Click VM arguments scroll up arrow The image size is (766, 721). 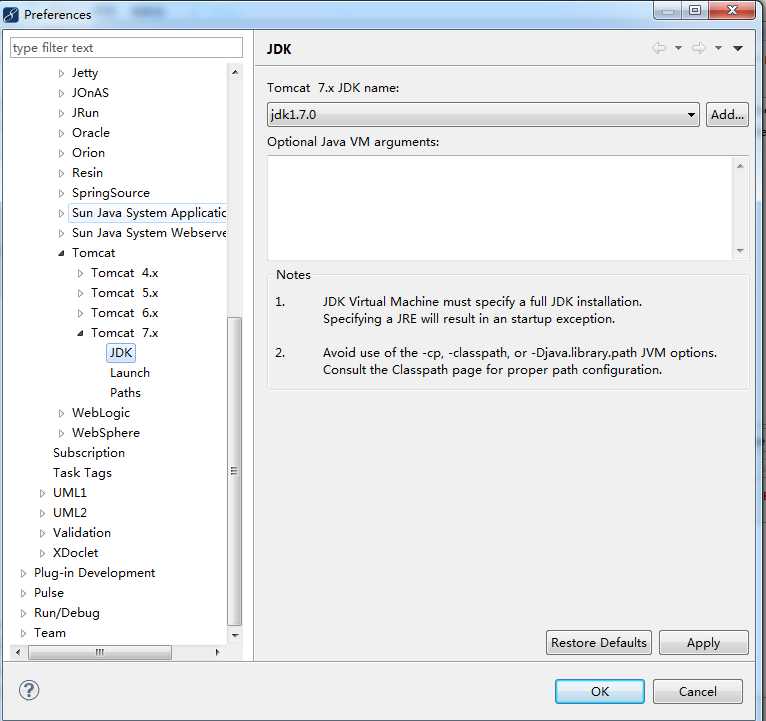coord(740,166)
